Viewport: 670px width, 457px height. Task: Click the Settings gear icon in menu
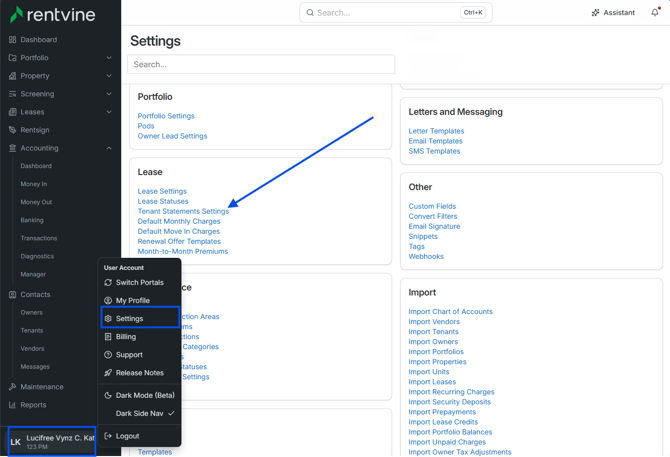(108, 319)
